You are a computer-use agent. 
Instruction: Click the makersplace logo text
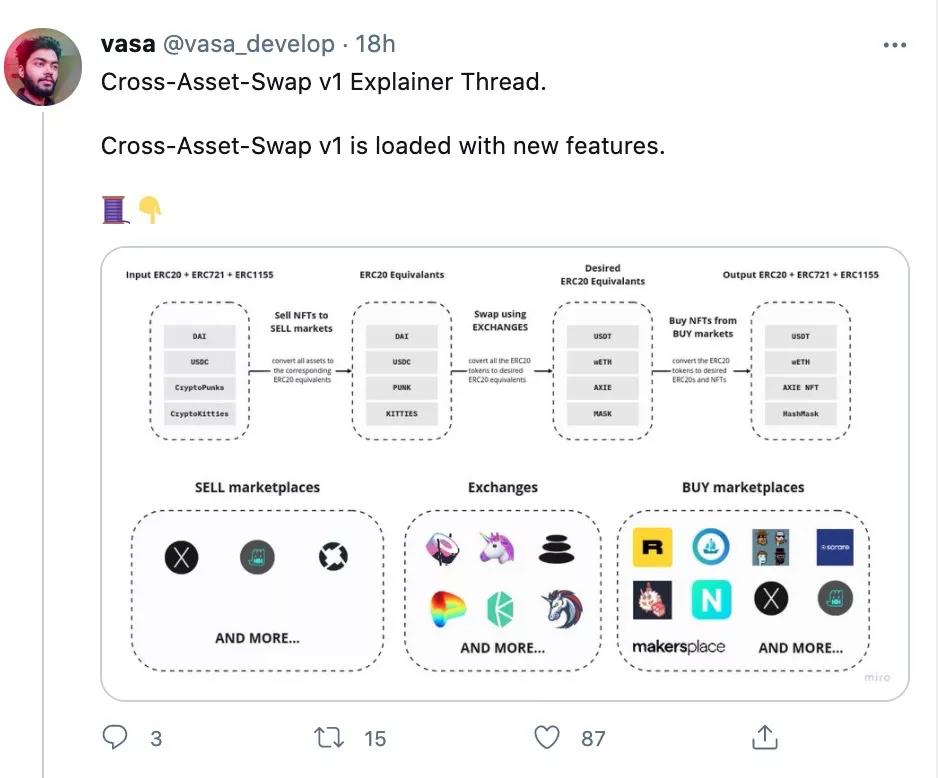[x=678, y=647]
